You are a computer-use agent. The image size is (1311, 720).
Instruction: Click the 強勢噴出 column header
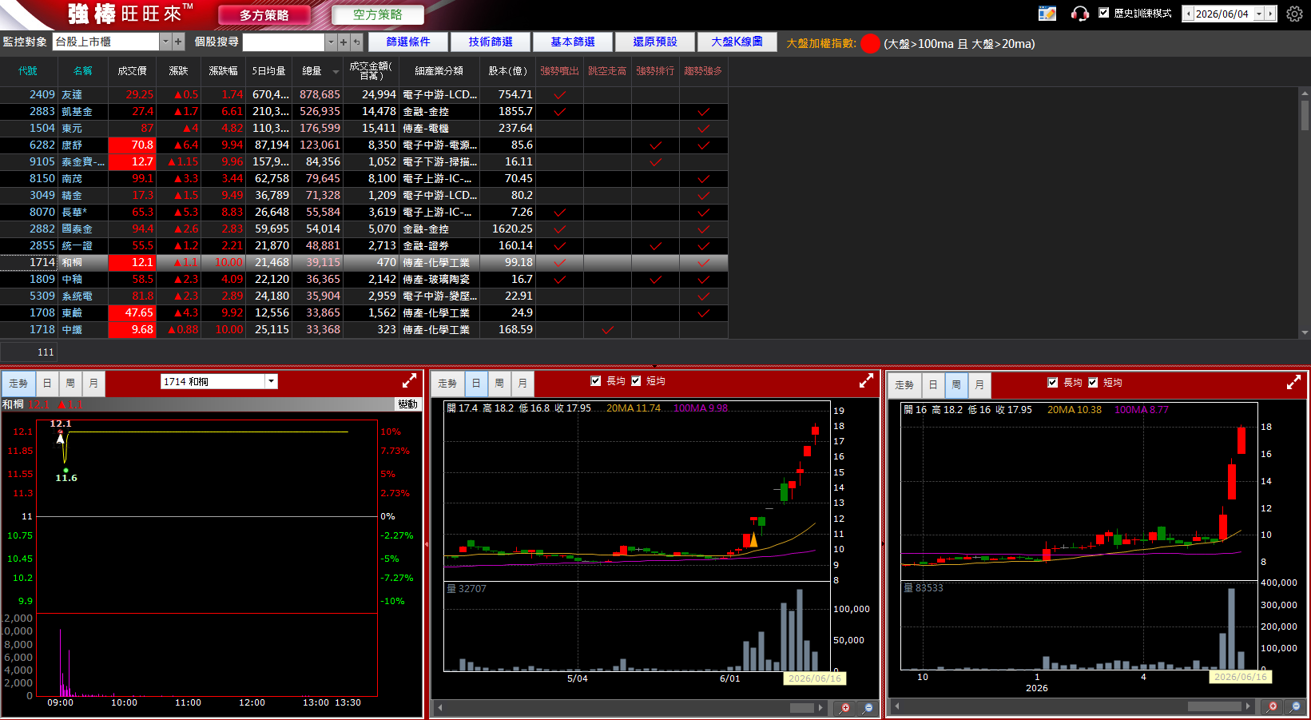559,71
